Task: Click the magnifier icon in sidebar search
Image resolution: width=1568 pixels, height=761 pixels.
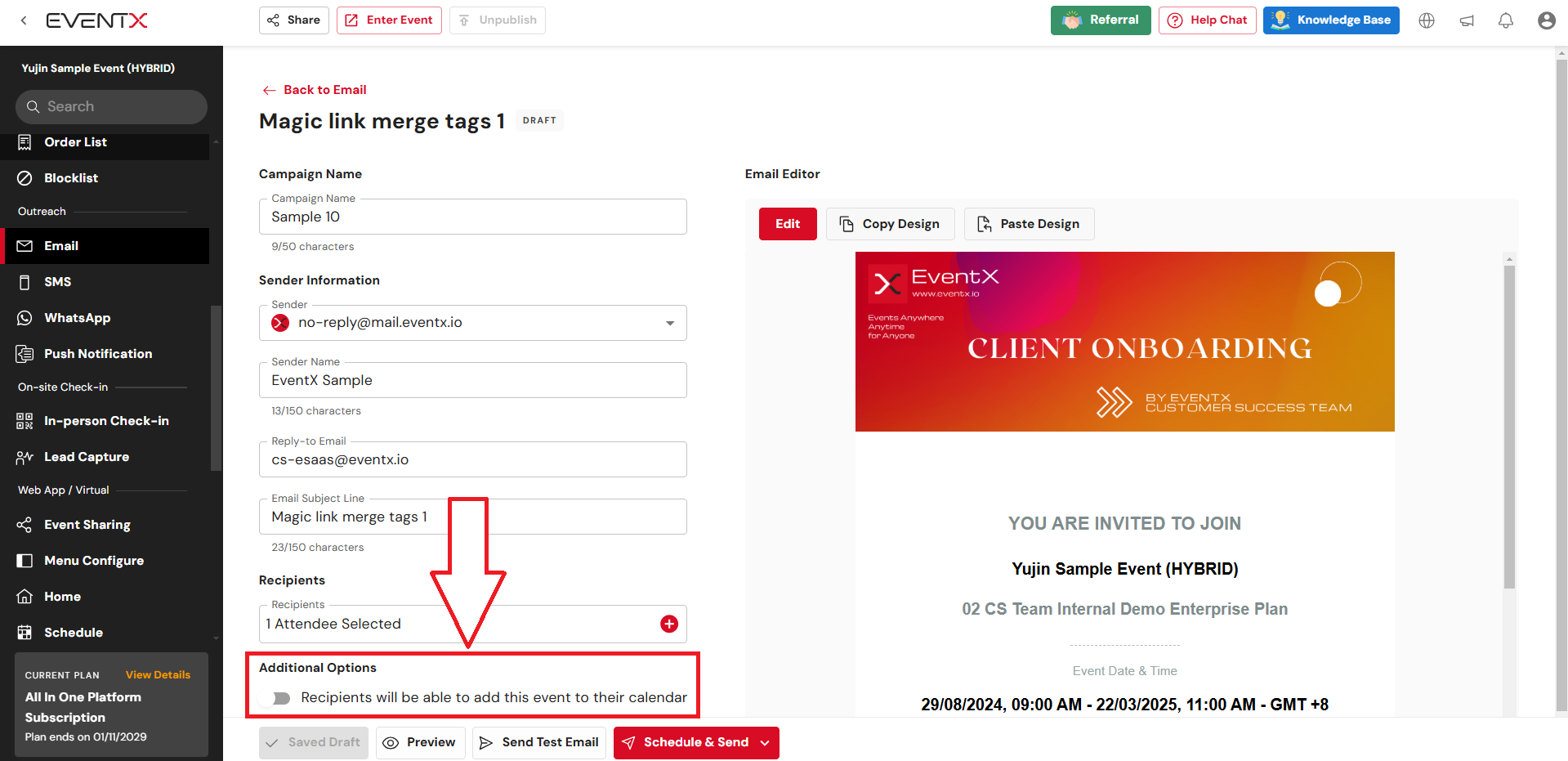Action: coord(33,107)
